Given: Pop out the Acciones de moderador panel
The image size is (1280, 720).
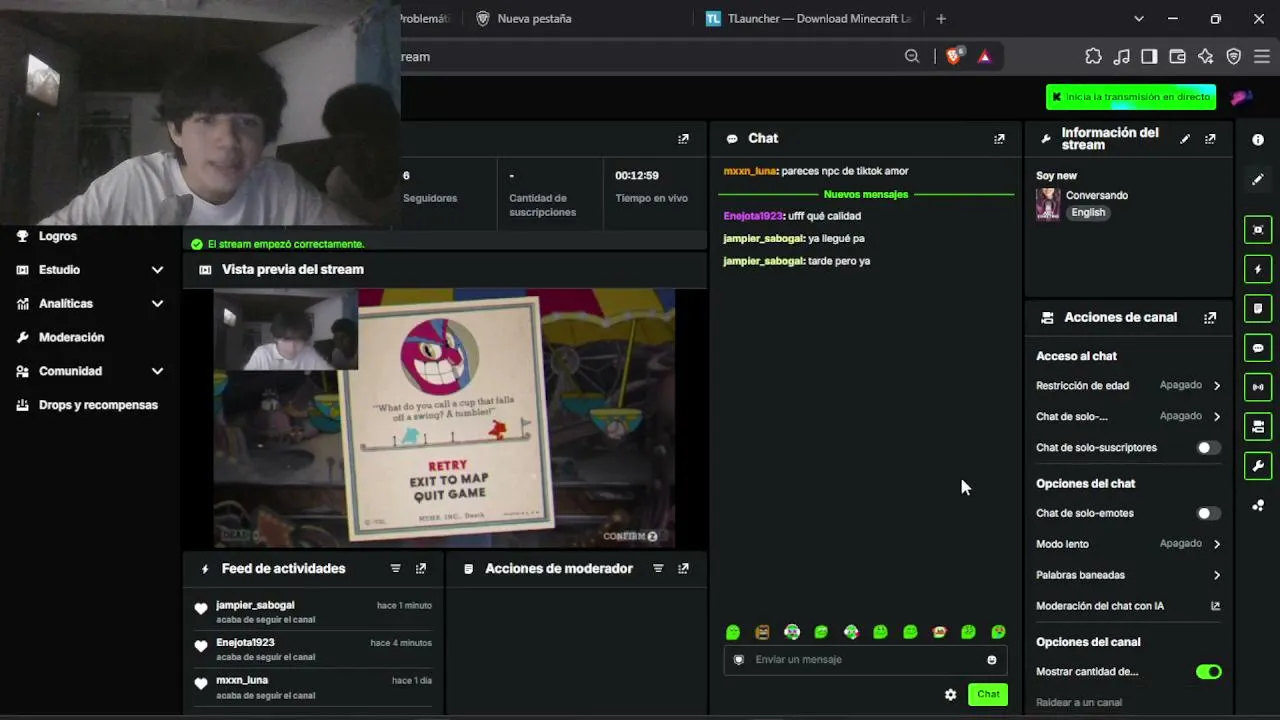Looking at the screenshot, I should (x=683, y=568).
